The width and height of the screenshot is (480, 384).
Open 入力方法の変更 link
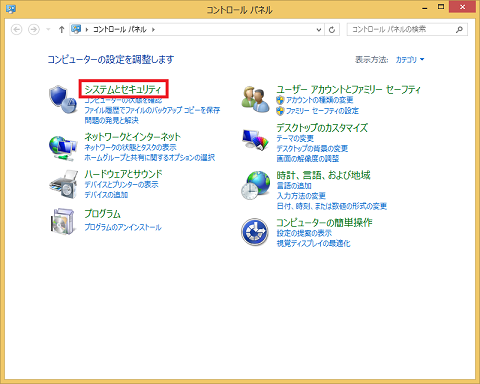301,196
